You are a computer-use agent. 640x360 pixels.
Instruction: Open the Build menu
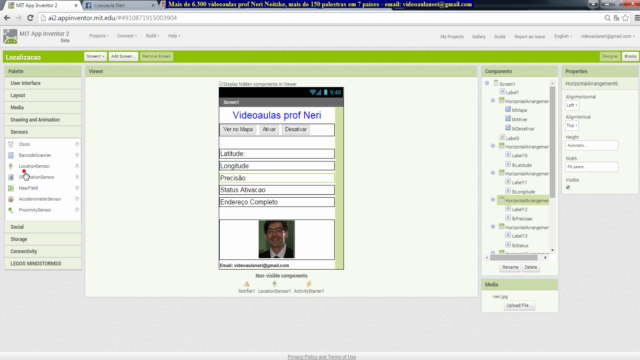coord(152,36)
